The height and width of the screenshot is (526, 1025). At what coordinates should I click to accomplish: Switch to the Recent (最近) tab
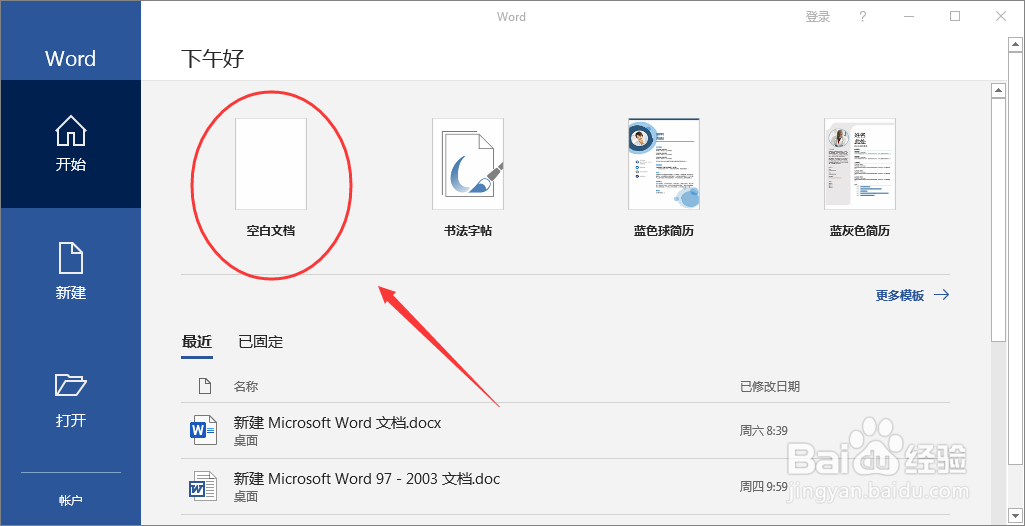pos(197,342)
